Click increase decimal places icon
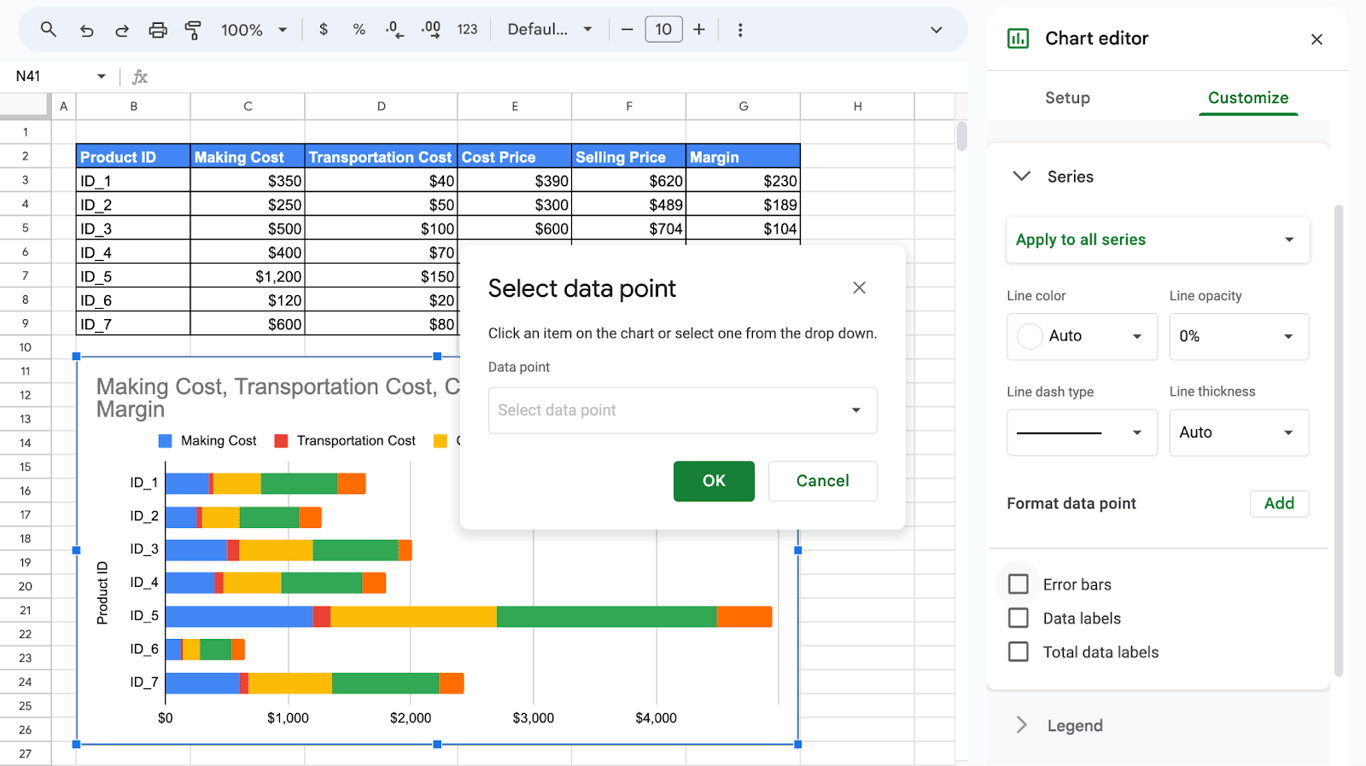The width and height of the screenshot is (1366, 766). [x=431, y=30]
